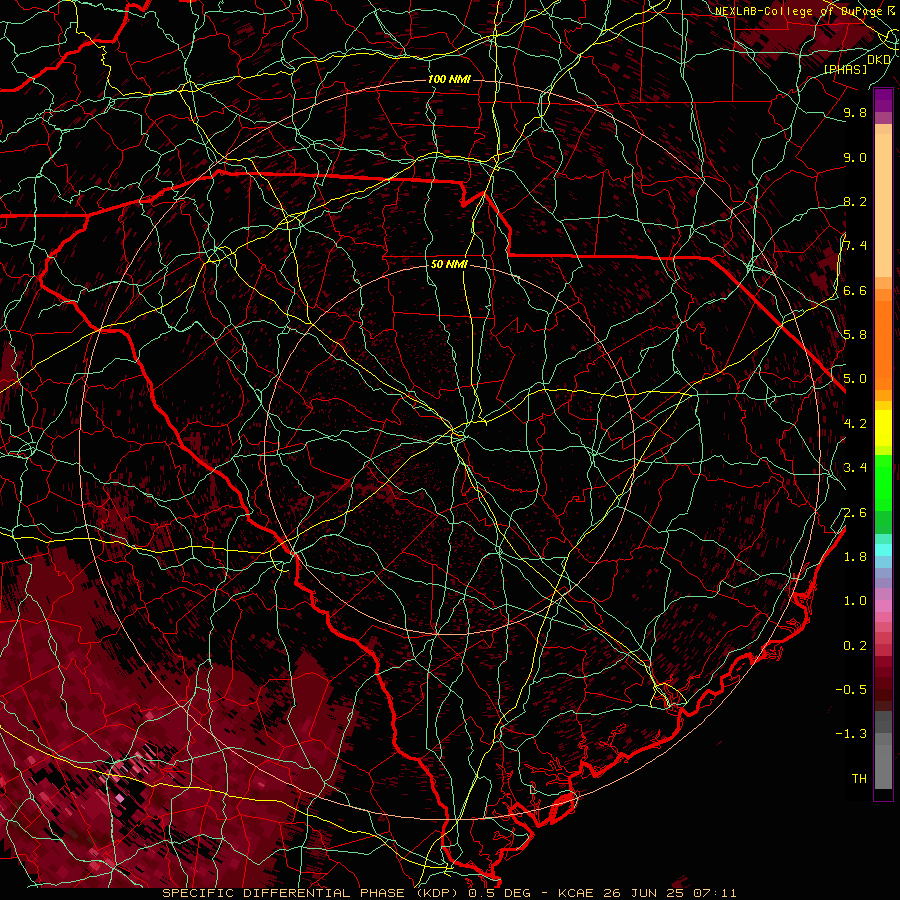This screenshot has width=900, height=900.
Task: Click the 5.8 value on the color scale
Action: [x=855, y=335]
